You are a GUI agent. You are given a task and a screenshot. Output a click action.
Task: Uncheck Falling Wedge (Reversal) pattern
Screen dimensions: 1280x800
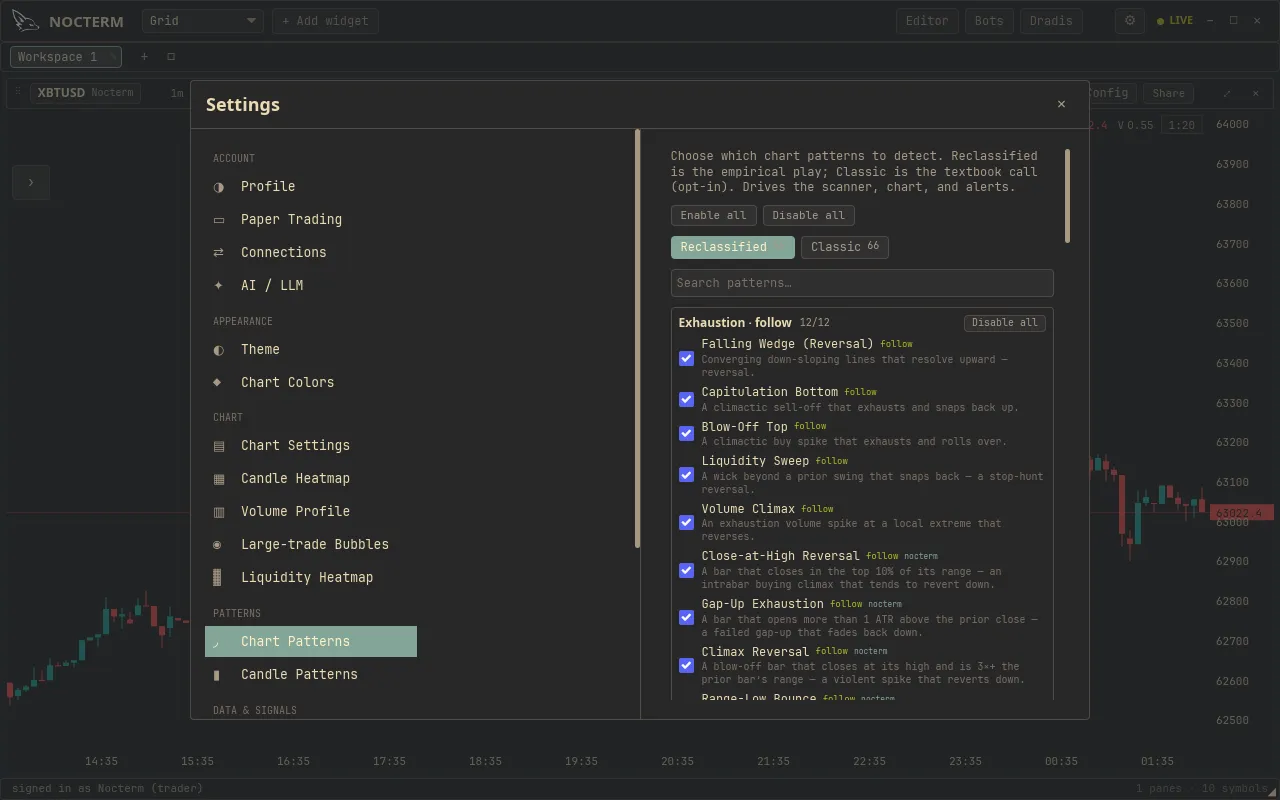(x=686, y=358)
